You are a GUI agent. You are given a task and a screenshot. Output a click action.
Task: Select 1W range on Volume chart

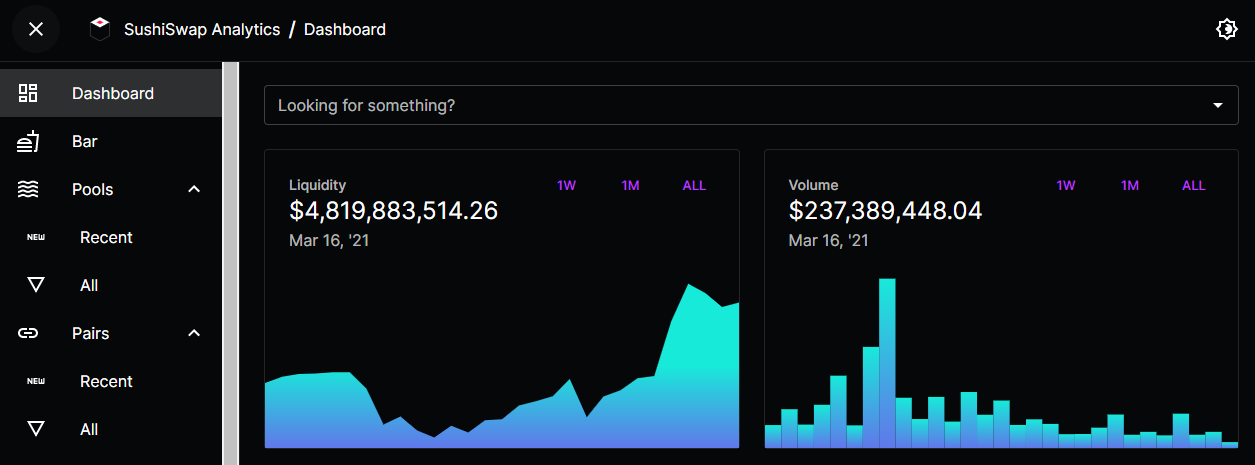click(x=1066, y=185)
